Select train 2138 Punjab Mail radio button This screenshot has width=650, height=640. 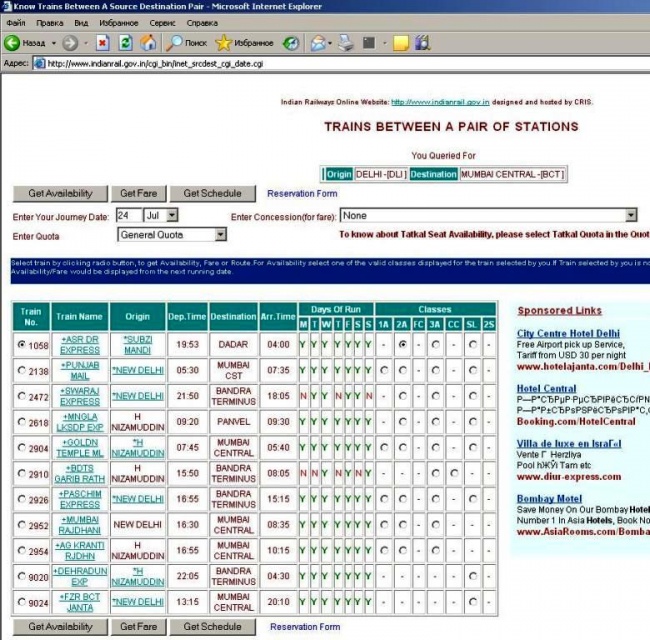tap(22, 370)
